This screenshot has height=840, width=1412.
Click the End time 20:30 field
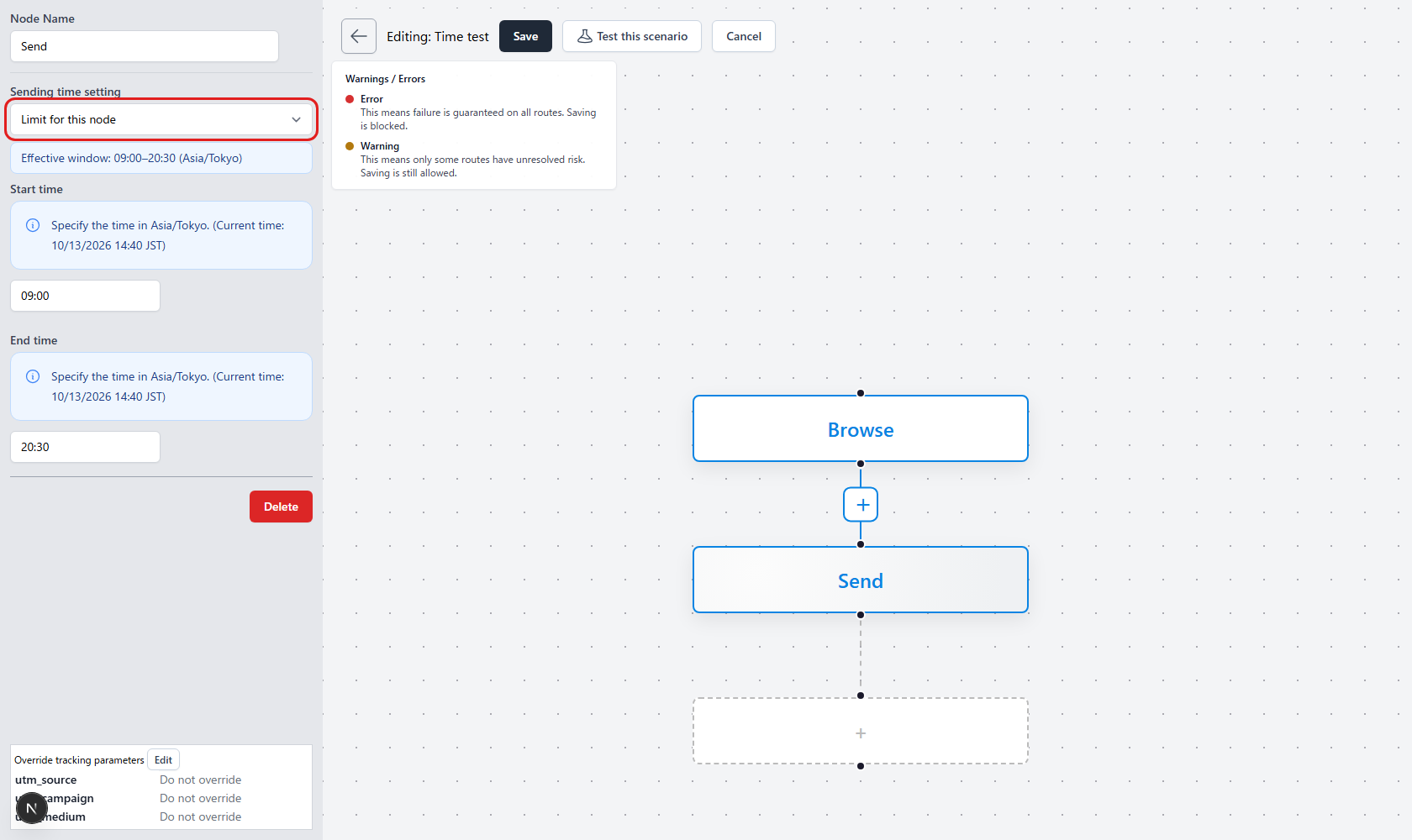click(85, 447)
